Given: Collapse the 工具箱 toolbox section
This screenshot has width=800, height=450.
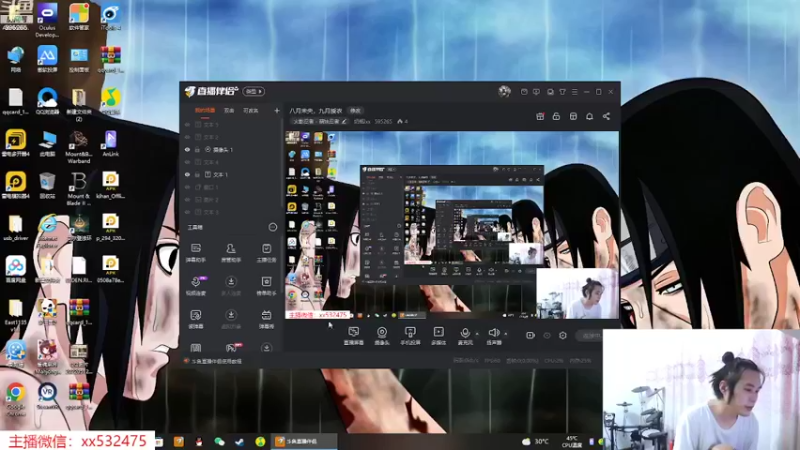Looking at the screenshot, I should 272,227.
